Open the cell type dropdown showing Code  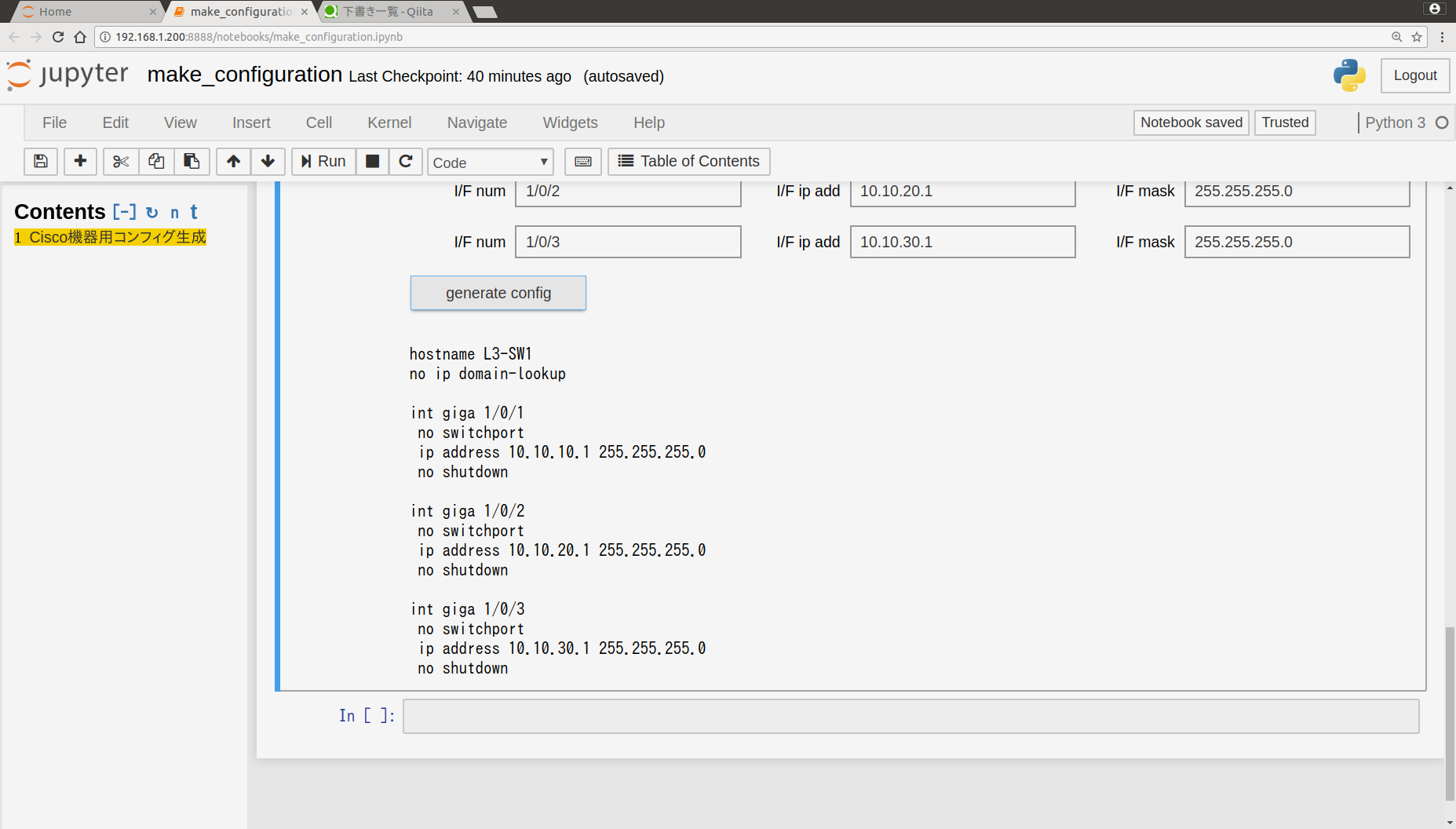(x=490, y=162)
